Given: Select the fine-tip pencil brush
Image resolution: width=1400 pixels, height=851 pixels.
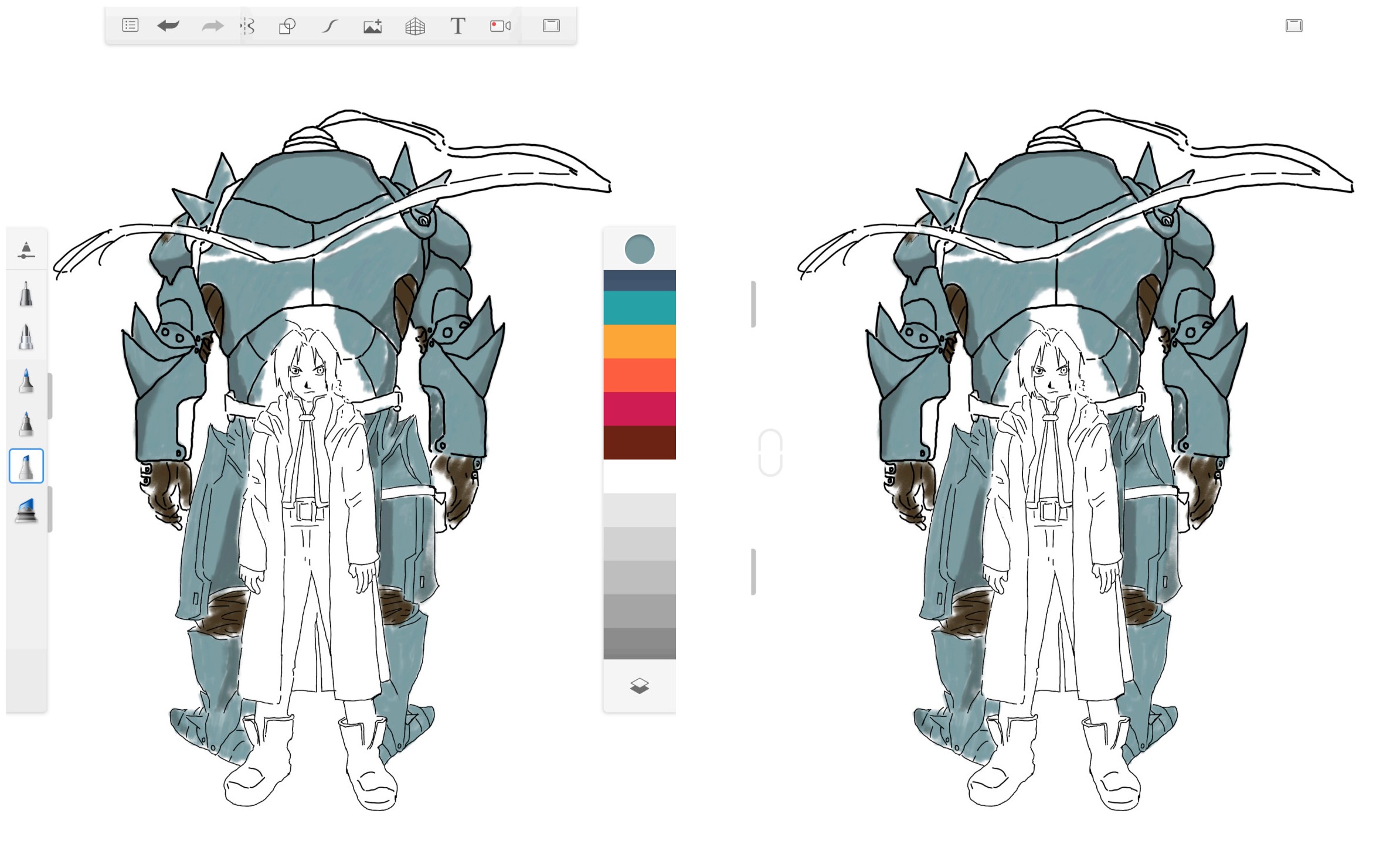Looking at the screenshot, I should [x=26, y=294].
